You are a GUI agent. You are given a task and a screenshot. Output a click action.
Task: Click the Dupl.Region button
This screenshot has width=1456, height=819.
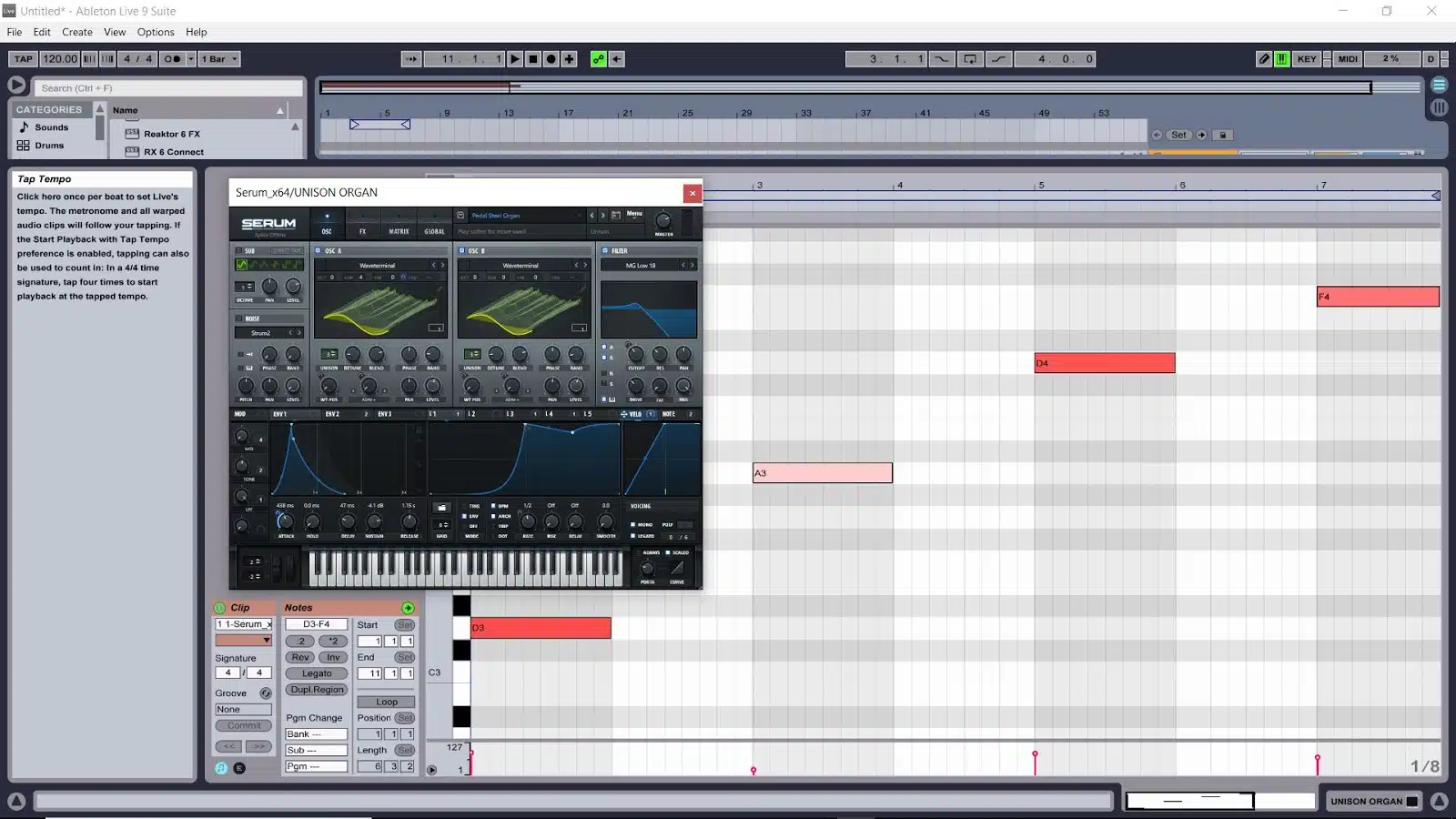[317, 690]
